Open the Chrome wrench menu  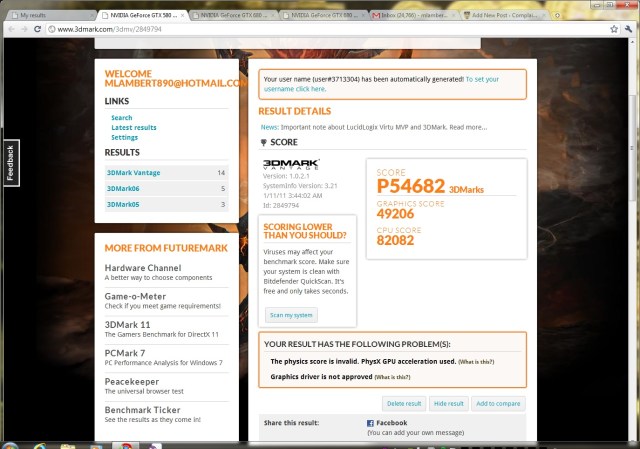click(x=629, y=30)
